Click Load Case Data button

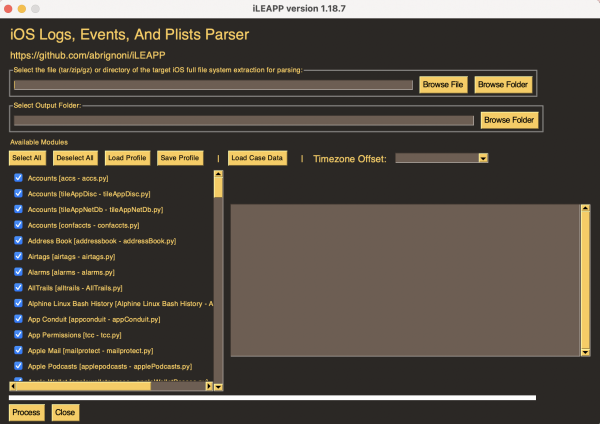click(x=257, y=158)
